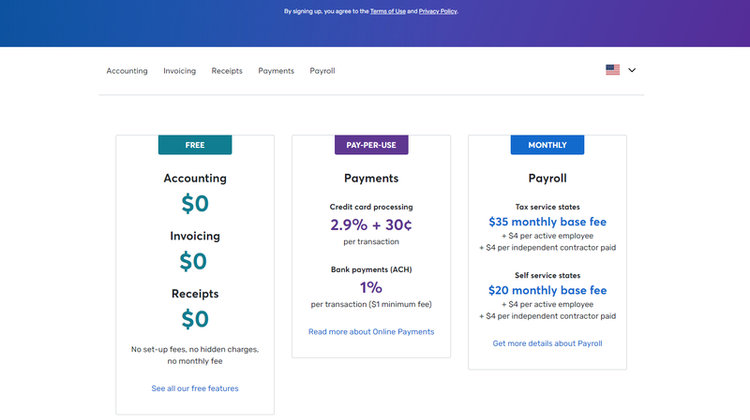
Task: Expand the country selector chevron
Action: point(632,70)
